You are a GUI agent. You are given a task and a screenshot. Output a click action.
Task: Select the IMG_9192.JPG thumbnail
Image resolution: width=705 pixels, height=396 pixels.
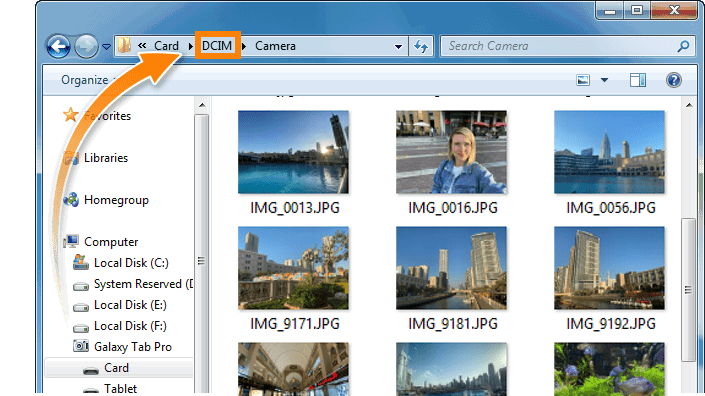click(609, 268)
